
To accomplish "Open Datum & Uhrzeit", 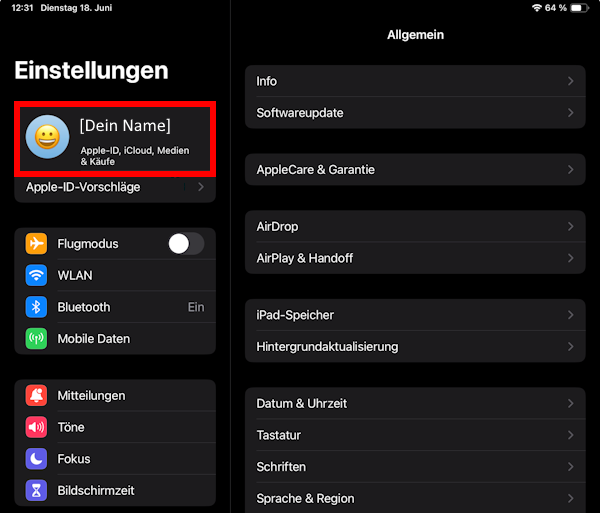I will tap(415, 403).
